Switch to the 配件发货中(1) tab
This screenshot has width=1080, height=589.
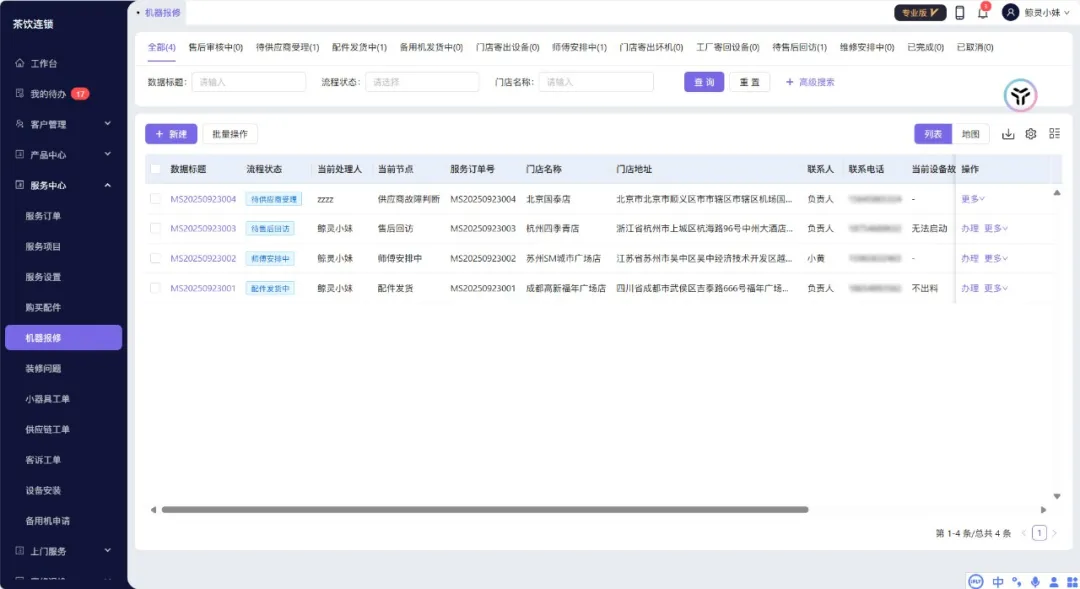[x=359, y=47]
